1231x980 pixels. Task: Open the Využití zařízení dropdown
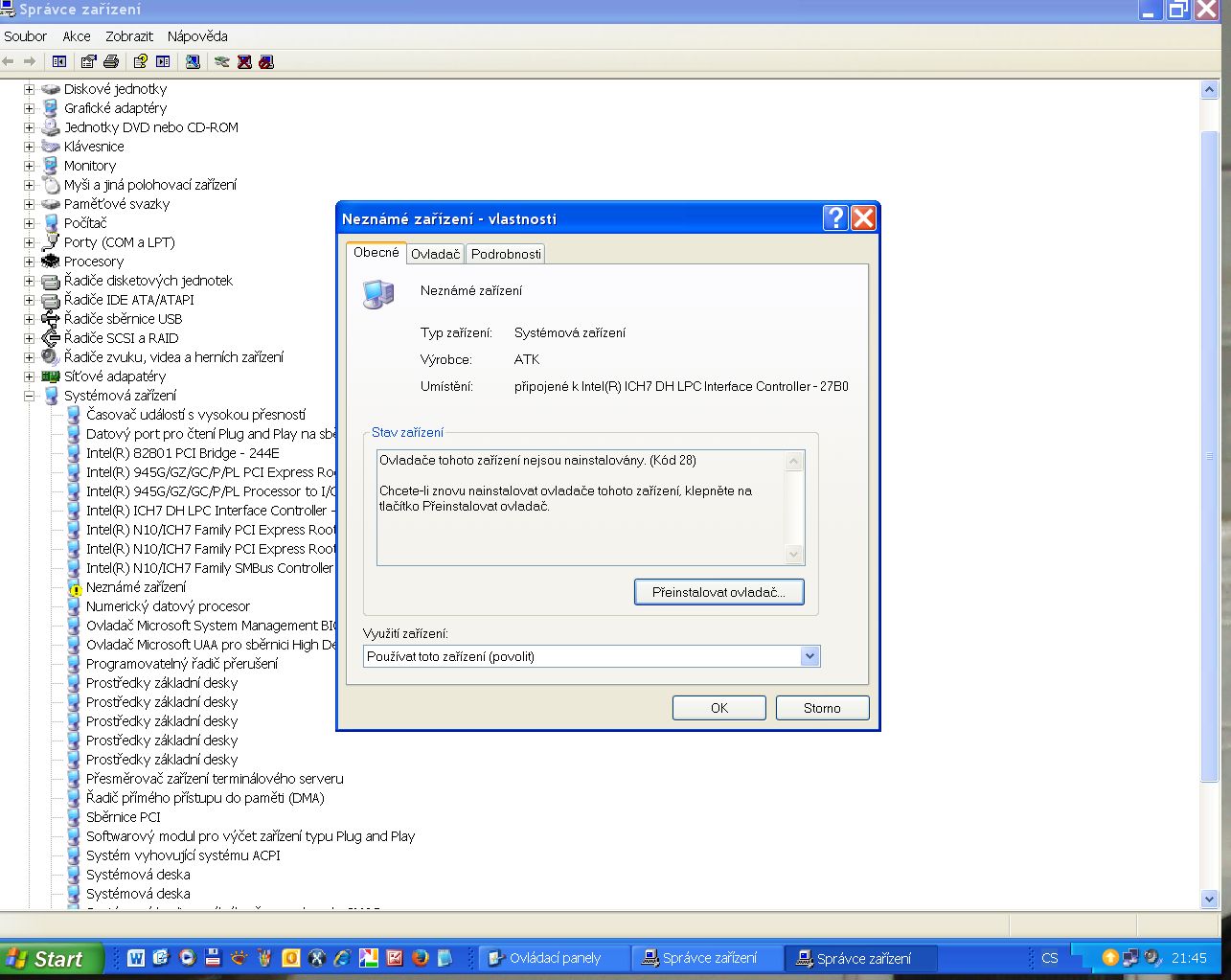click(x=810, y=656)
